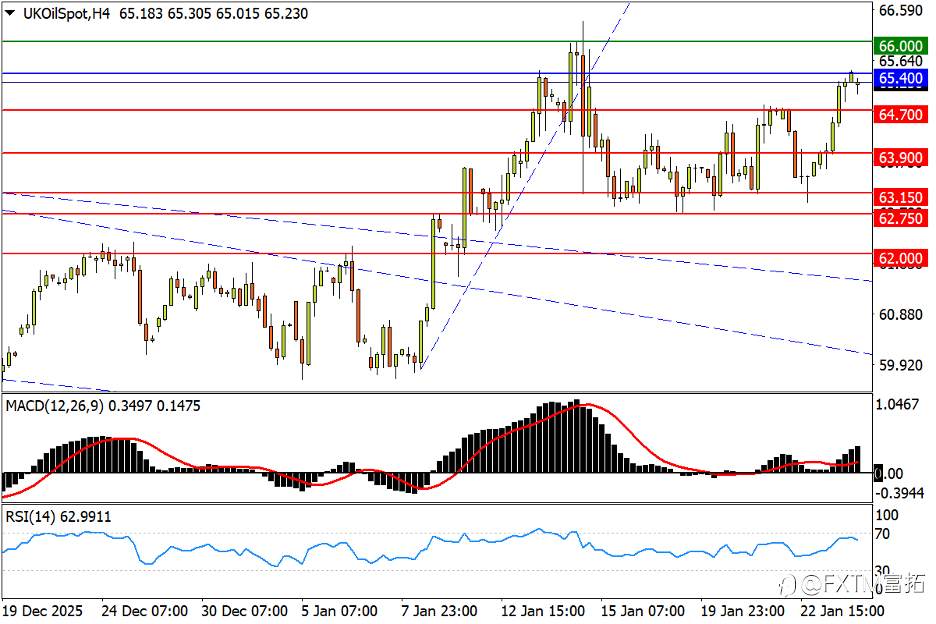Select the 66.000 green price label
This screenshot has width=936, height=624.
click(901, 46)
